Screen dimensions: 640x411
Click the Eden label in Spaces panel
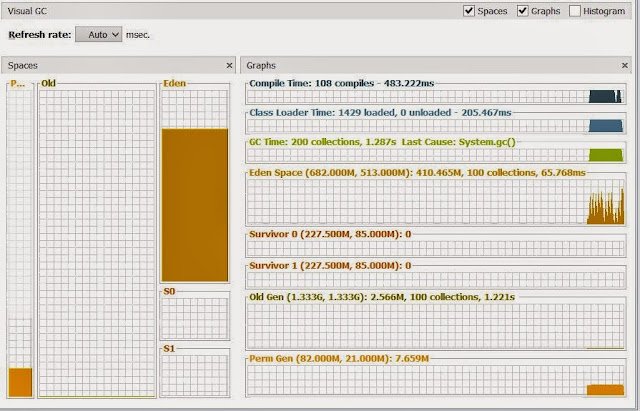(174, 83)
